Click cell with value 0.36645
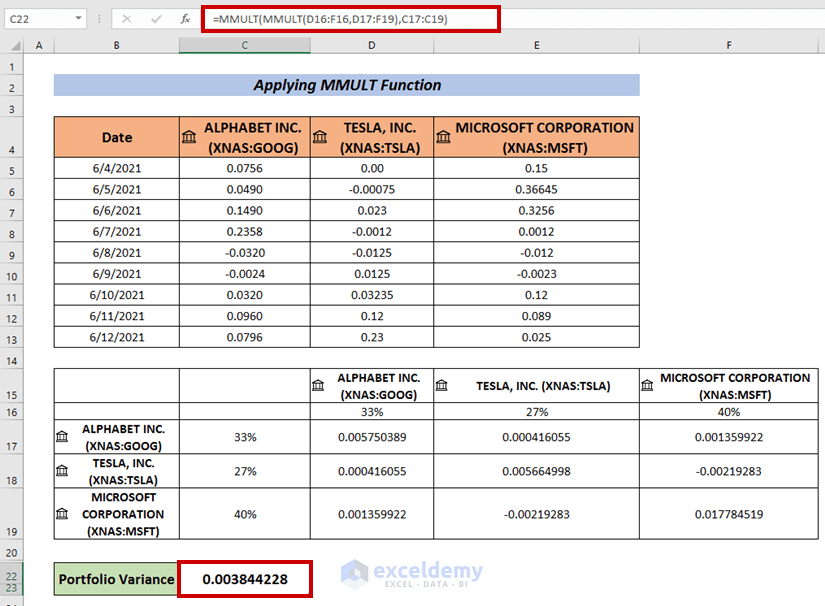 tap(536, 189)
